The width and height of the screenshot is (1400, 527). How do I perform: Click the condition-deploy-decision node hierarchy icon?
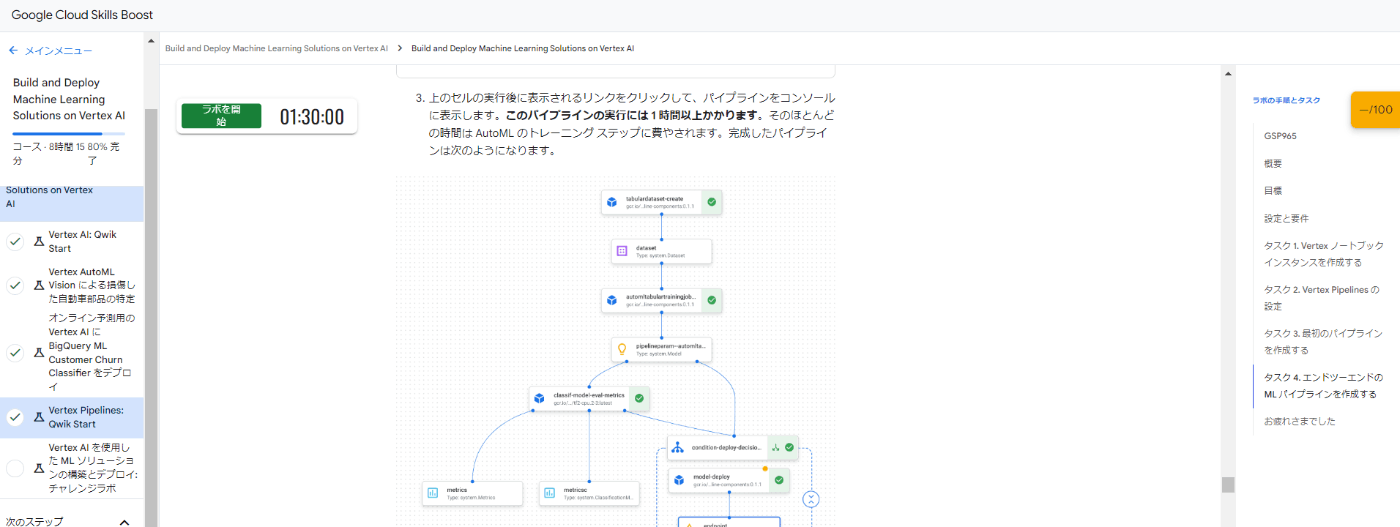pos(677,447)
